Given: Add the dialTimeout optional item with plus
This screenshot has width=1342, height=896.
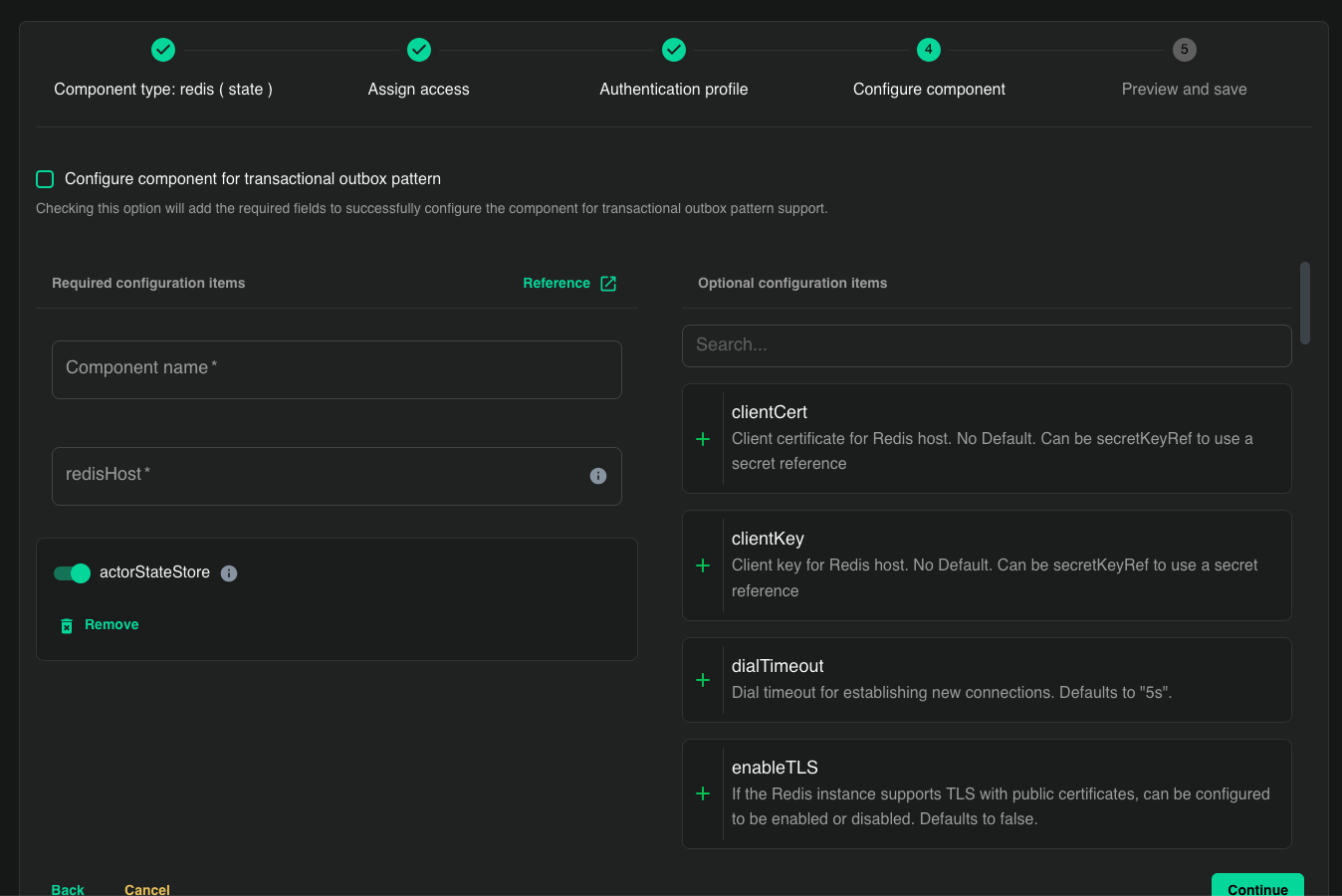Looking at the screenshot, I should 703,680.
